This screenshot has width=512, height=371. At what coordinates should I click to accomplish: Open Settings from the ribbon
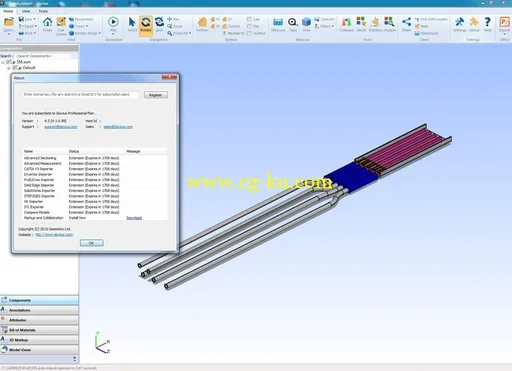tap(459, 24)
